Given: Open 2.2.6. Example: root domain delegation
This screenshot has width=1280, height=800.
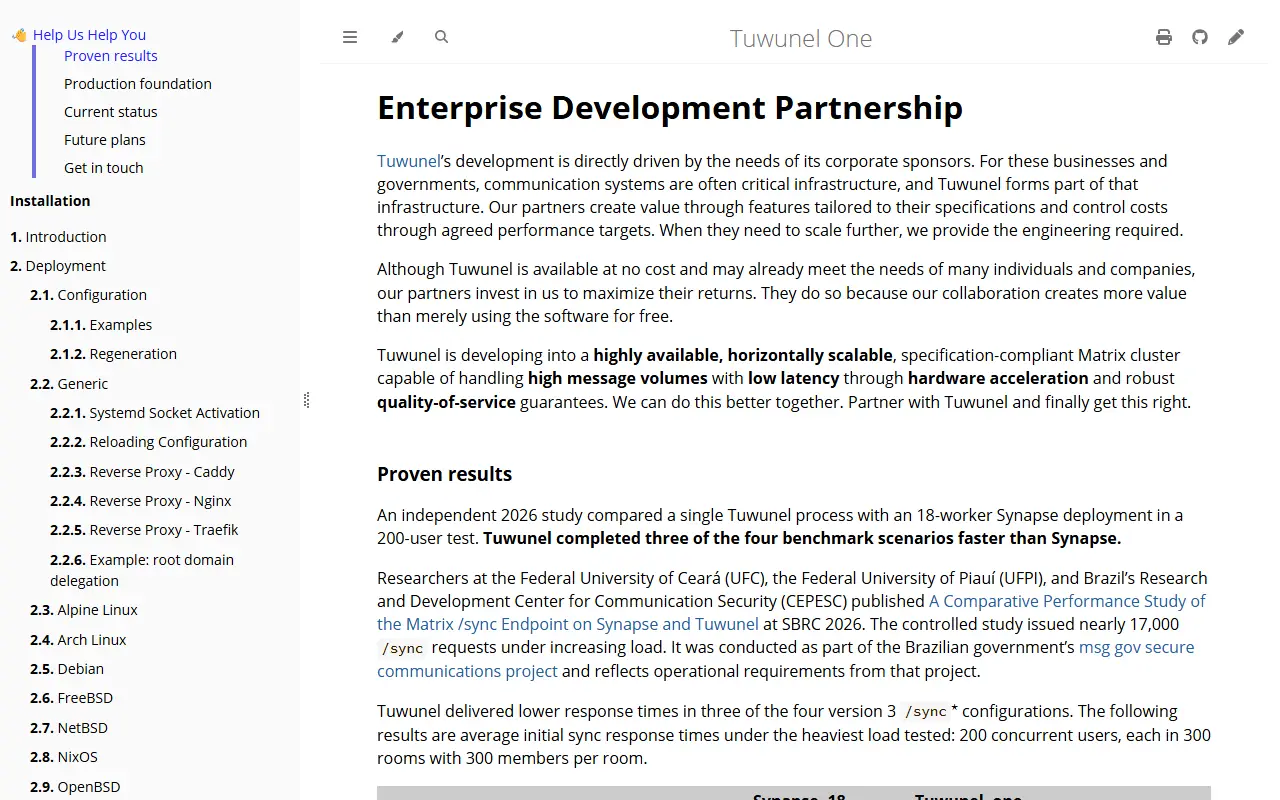Looking at the screenshot, I should tap(142, 570).
